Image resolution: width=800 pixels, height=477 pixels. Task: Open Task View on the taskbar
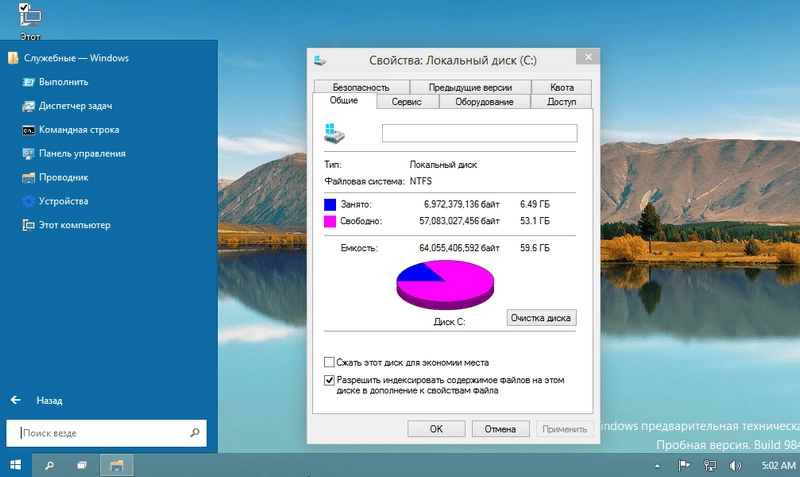[x=82, y=465]
